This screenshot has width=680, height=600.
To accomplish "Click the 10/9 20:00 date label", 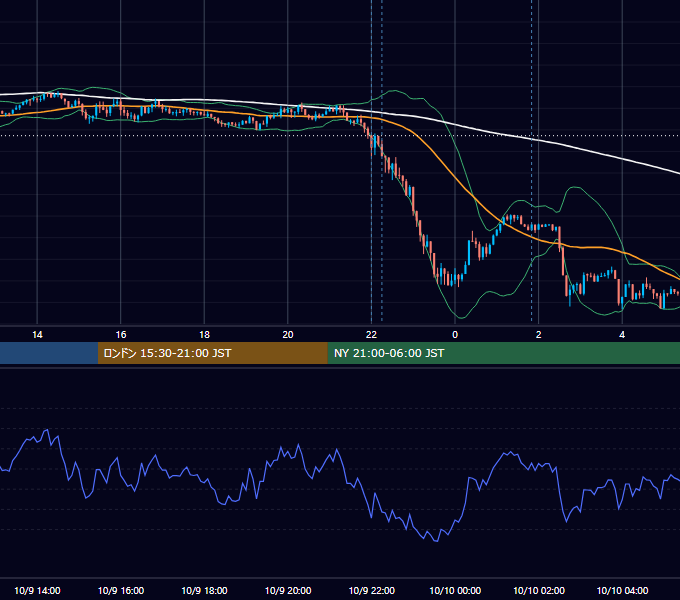I will [x=288, y=590].
